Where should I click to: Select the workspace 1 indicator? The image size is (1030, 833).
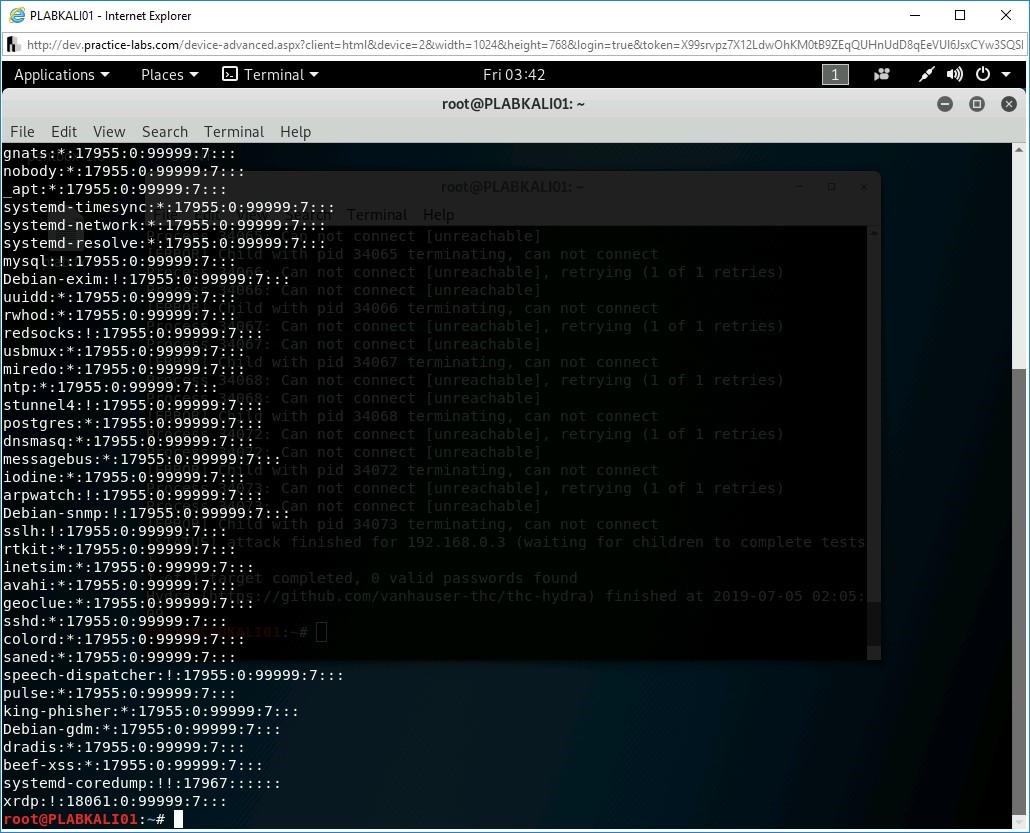point(835,74)
